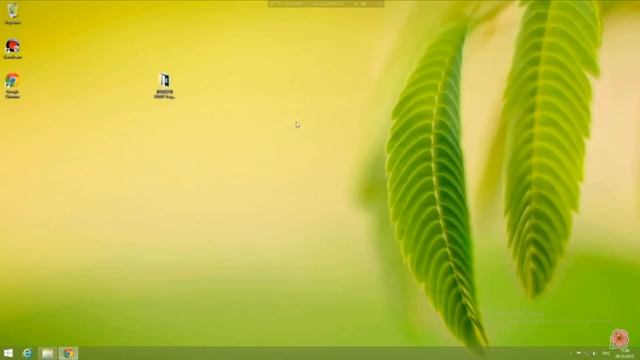Select the Recycle Bin desktop icon

click(13, 13)
